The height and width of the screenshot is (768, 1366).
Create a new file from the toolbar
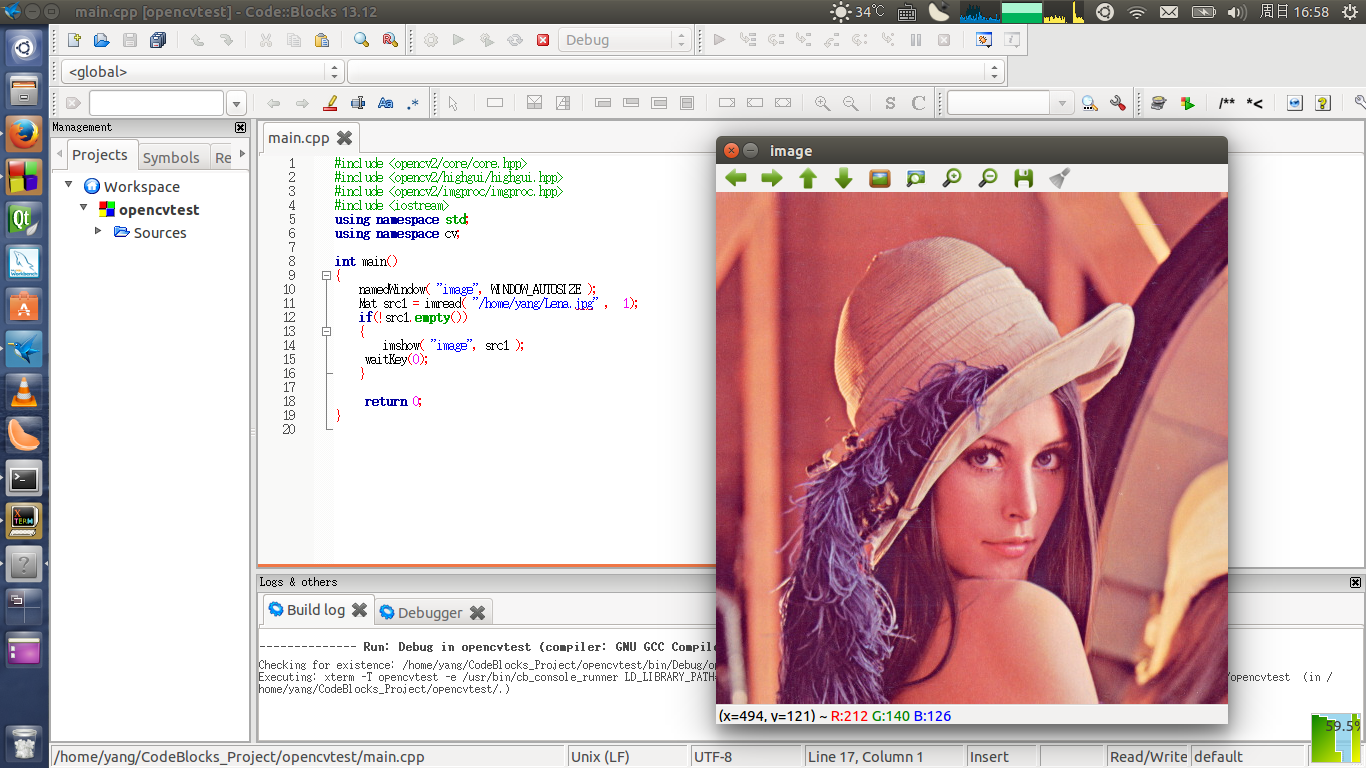pos(73,40)
